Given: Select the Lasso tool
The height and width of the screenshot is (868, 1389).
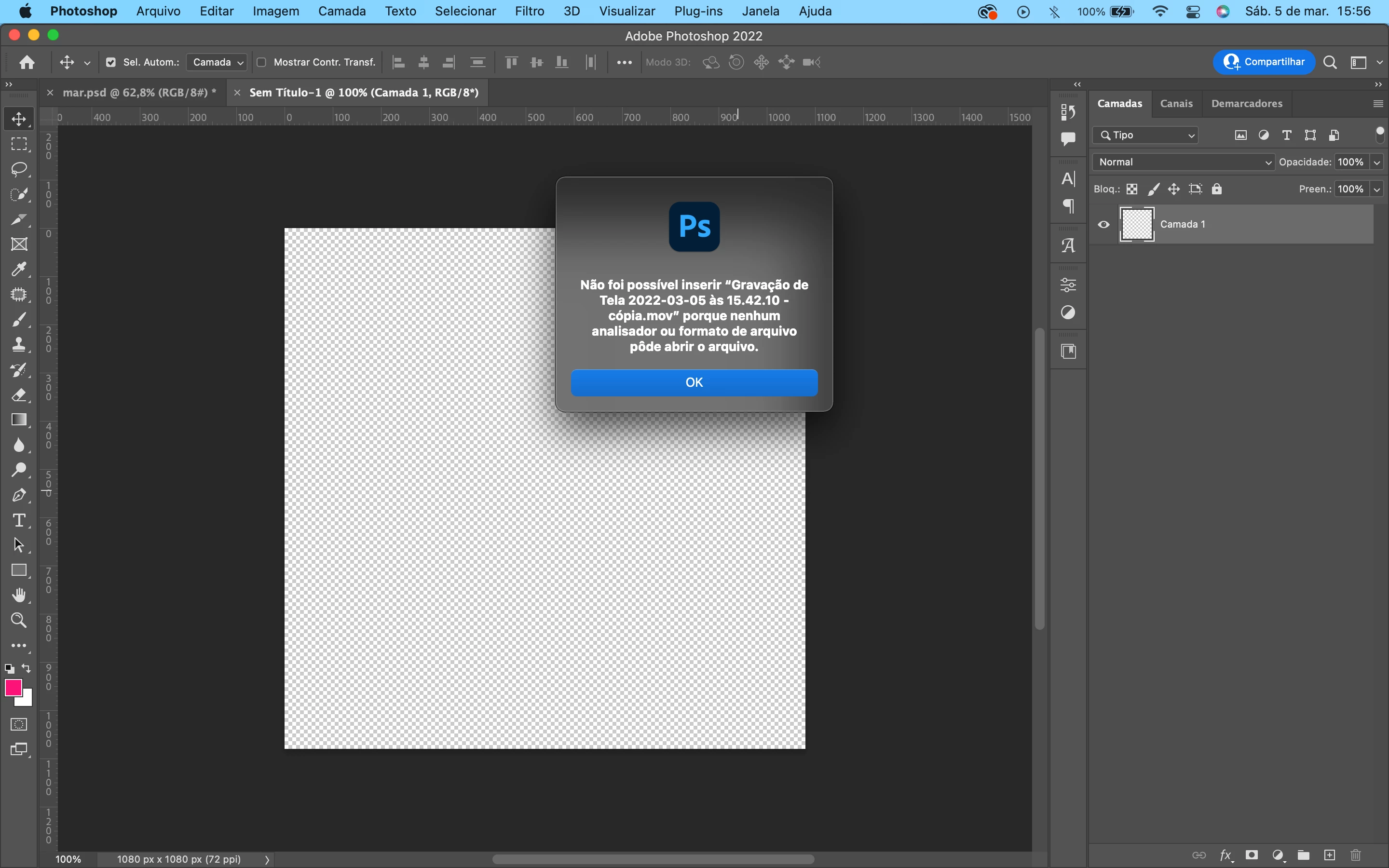Looking at the screenshot, I should pos(19,169).
